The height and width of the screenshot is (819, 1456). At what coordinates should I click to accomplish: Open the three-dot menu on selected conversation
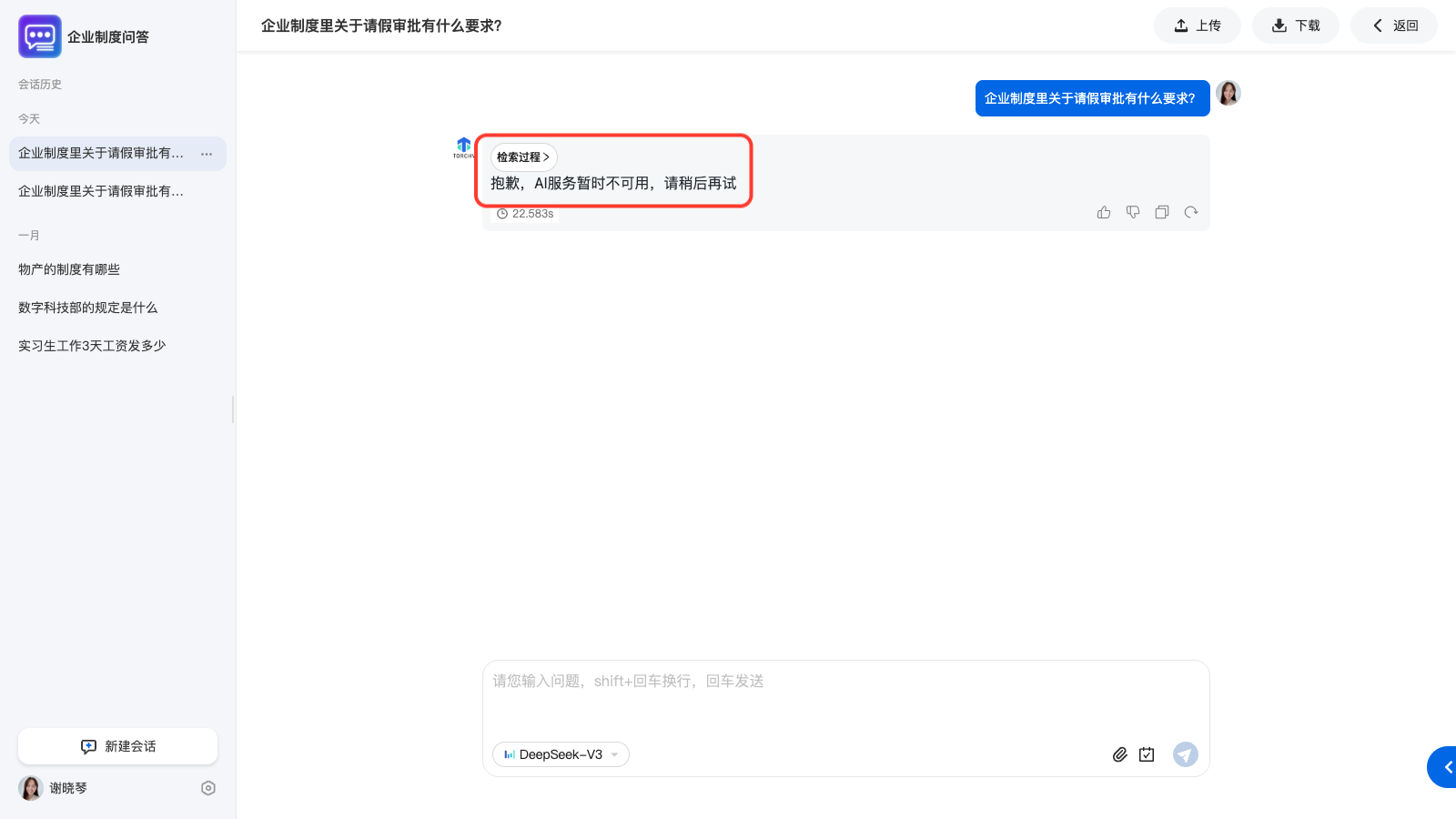click(x=207, y=154)
